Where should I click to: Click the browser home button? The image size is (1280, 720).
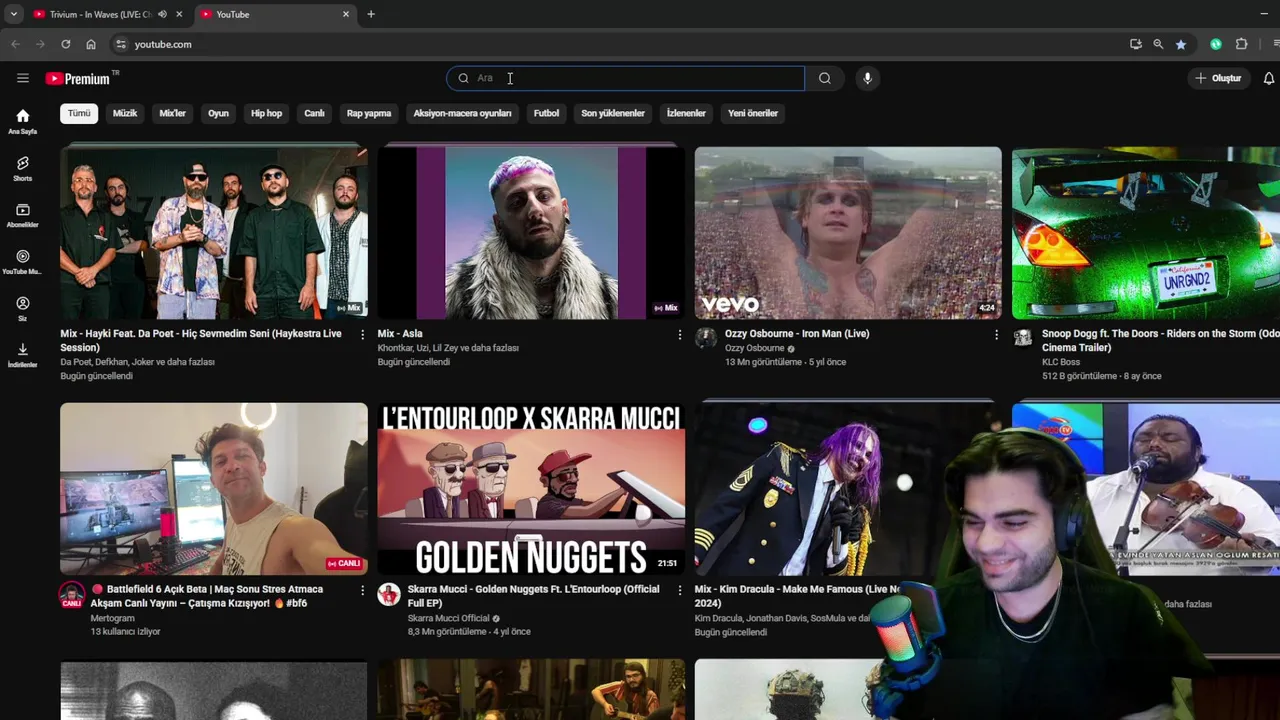91,44
